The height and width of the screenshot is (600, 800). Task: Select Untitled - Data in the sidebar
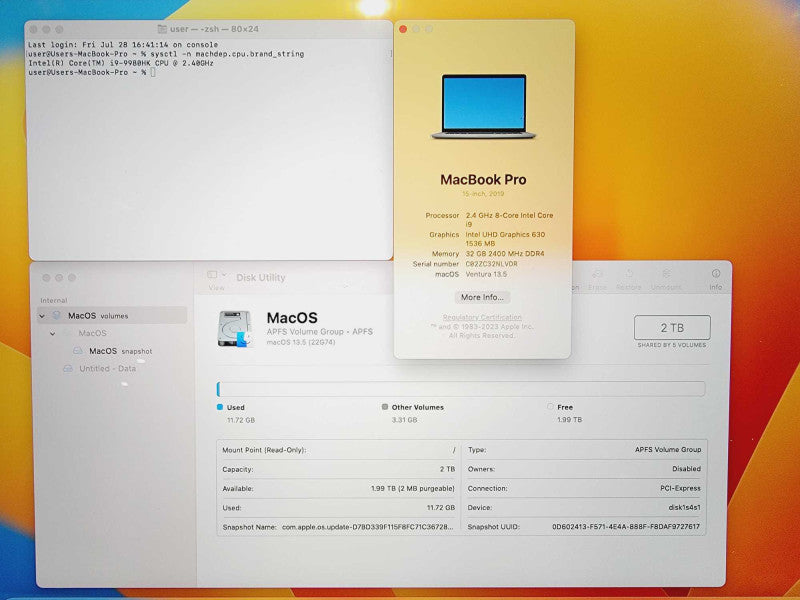107,368
